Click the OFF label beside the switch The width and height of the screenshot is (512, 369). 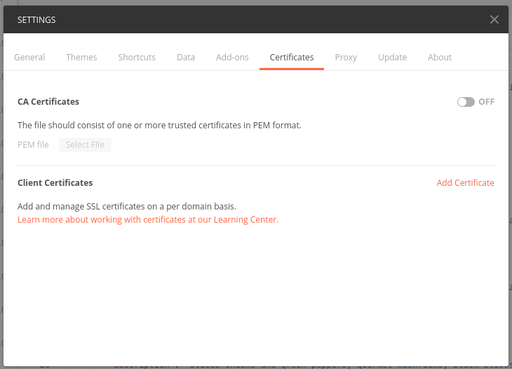[x=486, y=102]
